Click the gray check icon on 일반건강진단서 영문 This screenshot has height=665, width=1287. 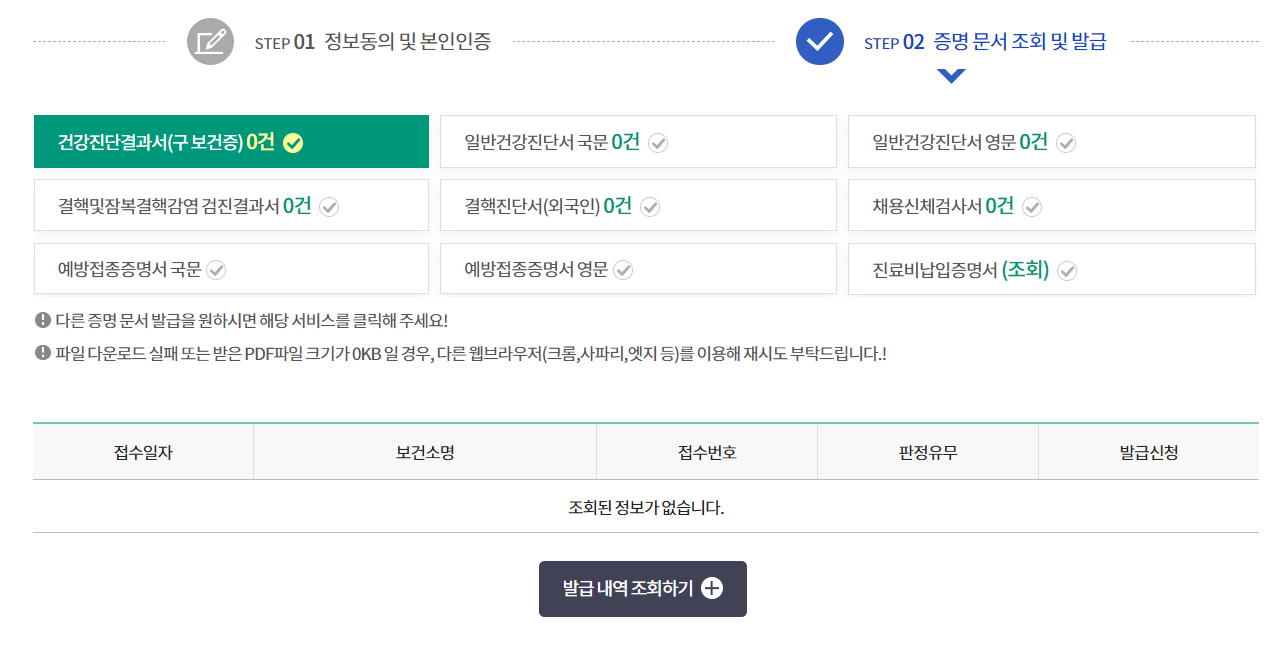tap(1066, 142)
